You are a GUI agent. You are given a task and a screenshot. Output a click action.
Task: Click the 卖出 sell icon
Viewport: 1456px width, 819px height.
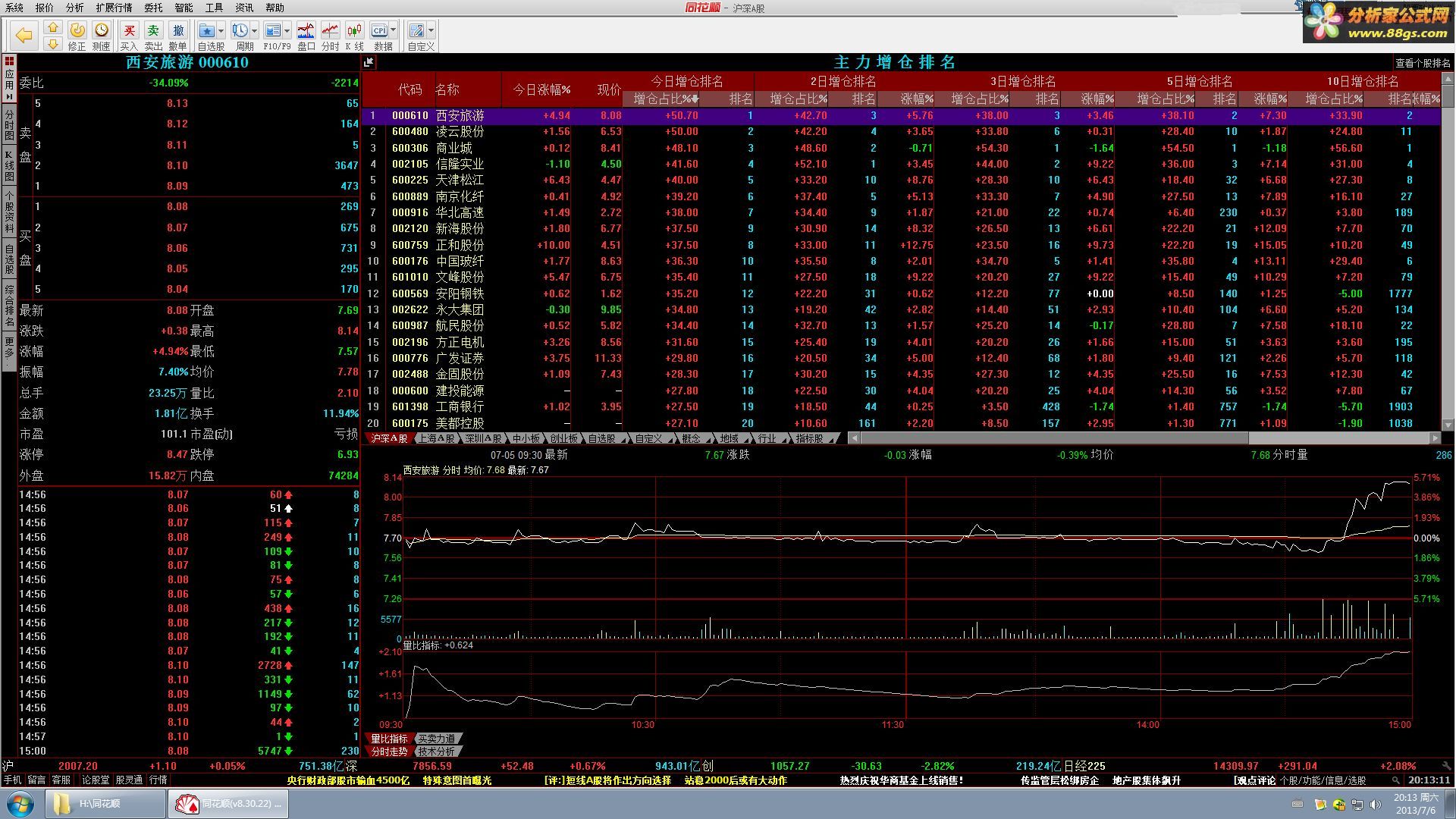pos(153,30)
